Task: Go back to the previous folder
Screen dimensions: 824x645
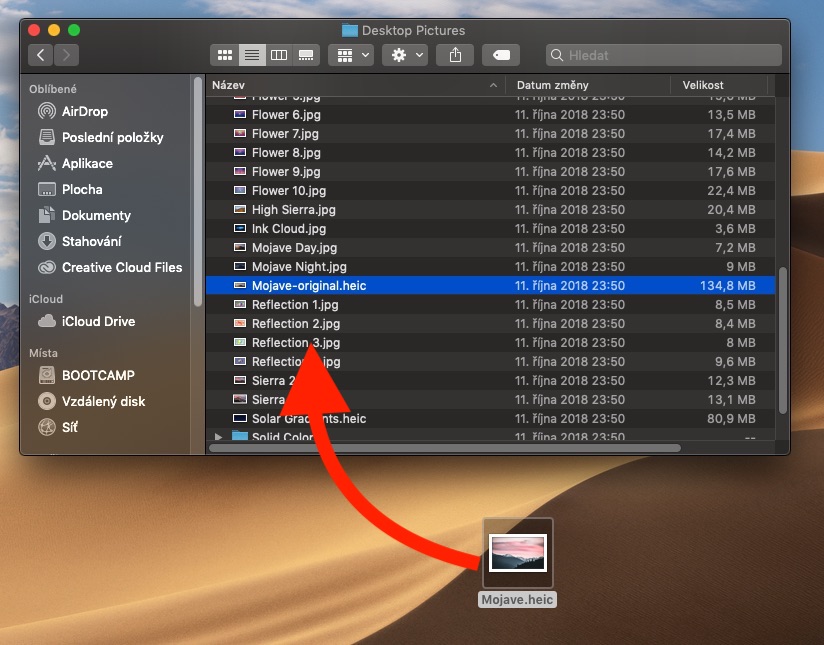Action: [x=40, y=55]
